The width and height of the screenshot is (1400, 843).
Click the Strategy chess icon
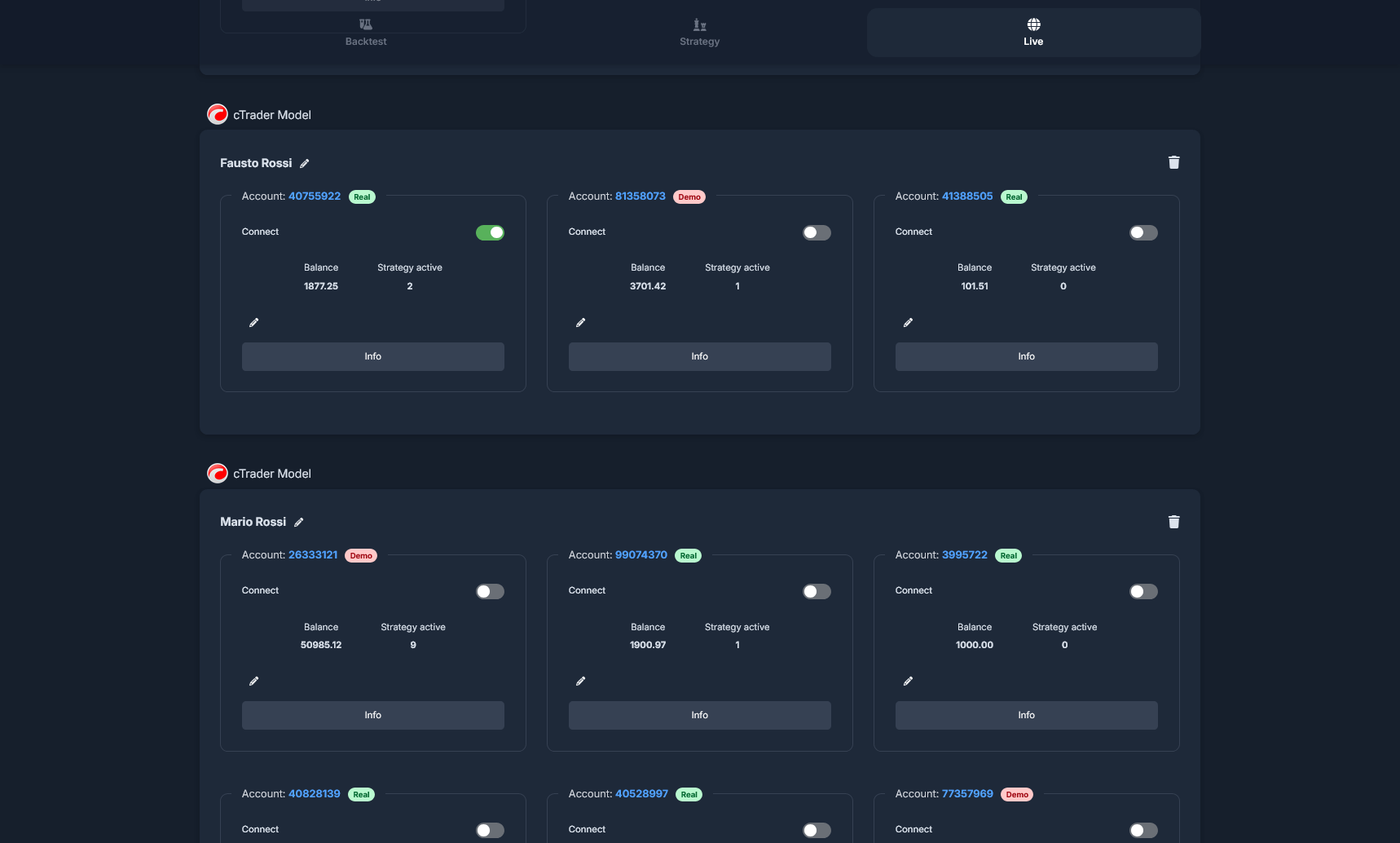tap(699, 24)
